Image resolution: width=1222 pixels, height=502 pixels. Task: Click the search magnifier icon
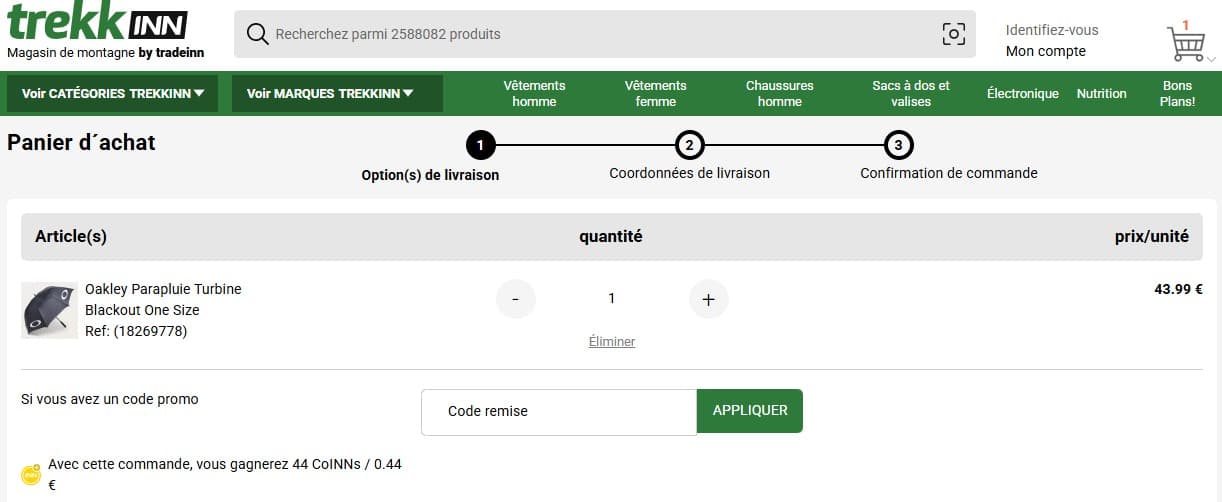click(x=257, y=34)
